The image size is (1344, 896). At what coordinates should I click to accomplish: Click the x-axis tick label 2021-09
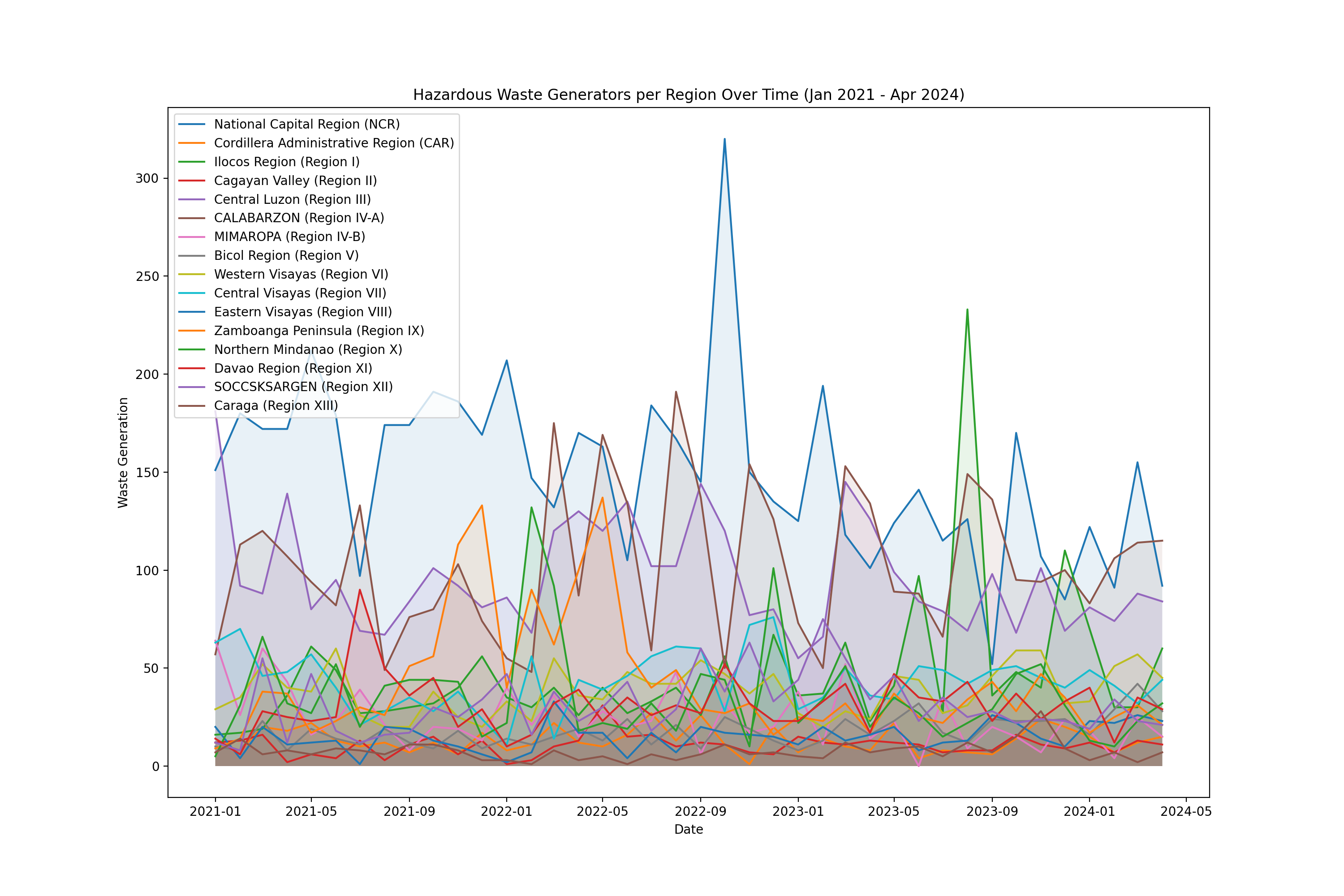(409, 811)
